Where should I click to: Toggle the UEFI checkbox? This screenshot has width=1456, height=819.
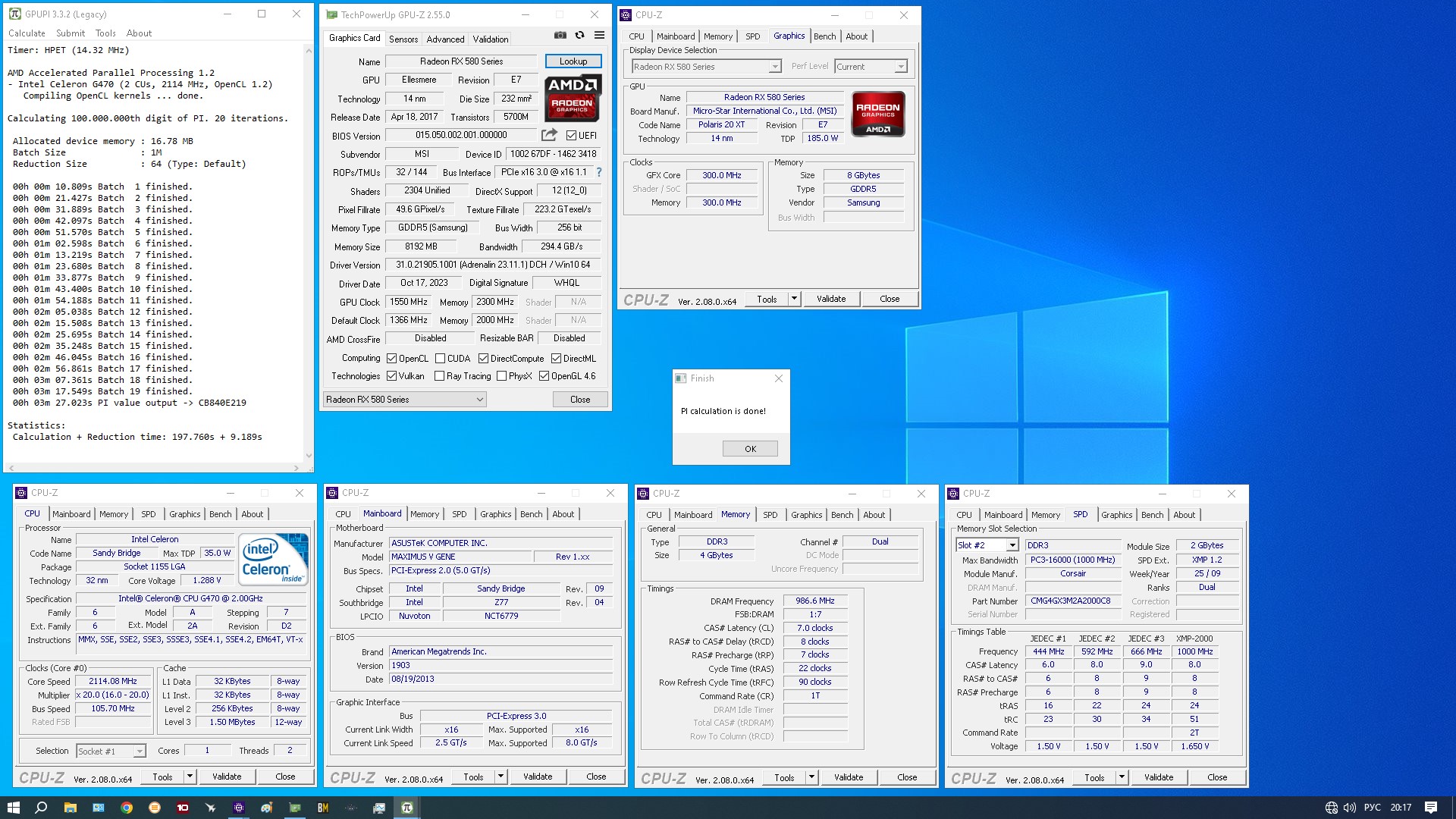[x=571, y=136]
